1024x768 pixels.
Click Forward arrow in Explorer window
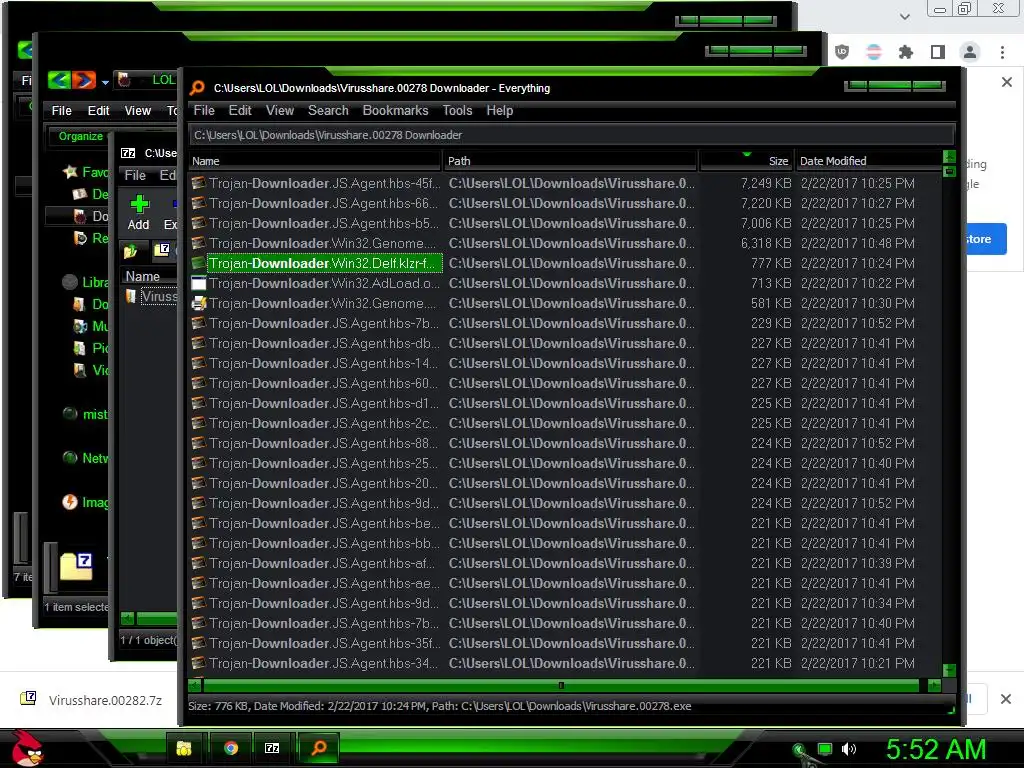click(84, 80)
